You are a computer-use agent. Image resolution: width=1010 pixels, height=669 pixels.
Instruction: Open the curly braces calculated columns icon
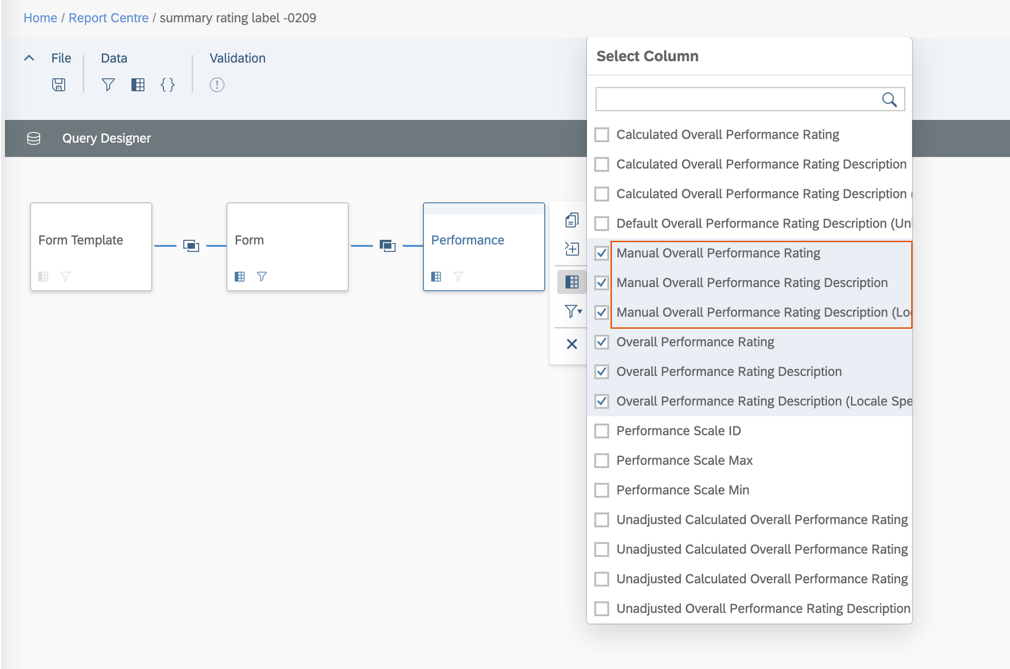point(168,85)
